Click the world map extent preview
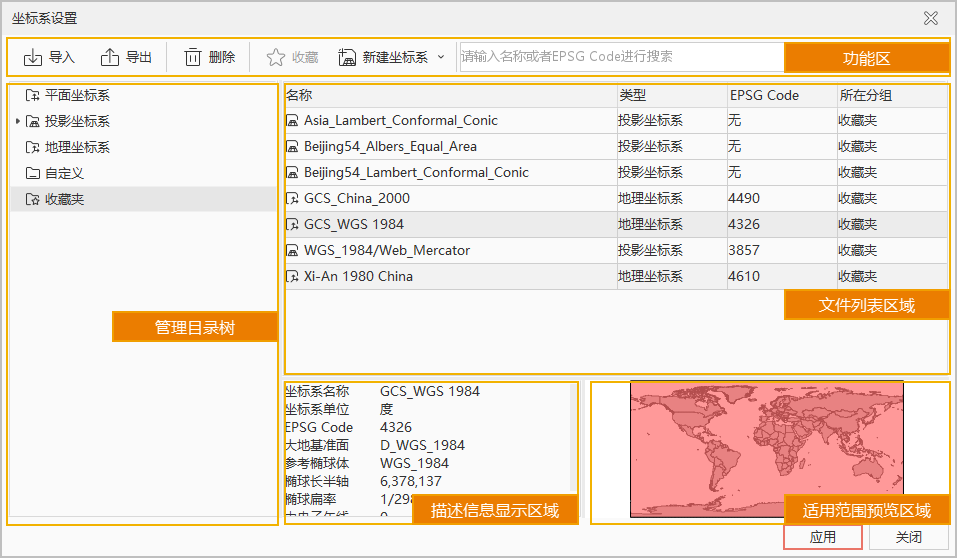The height and width of the screenshot is (558, 957). (x=767, y=449)
